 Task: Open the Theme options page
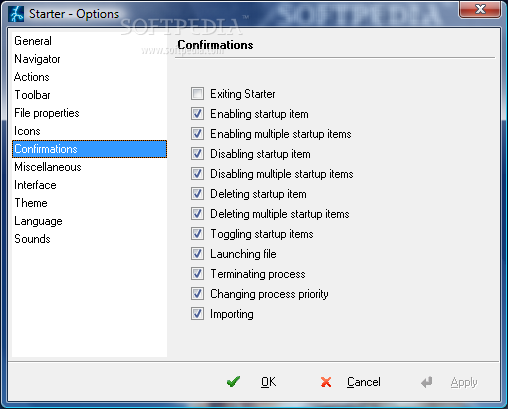coord(89,203)
